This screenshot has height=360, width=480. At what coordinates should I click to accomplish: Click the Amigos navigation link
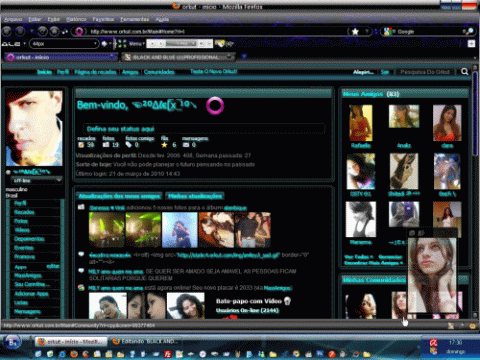130,72
